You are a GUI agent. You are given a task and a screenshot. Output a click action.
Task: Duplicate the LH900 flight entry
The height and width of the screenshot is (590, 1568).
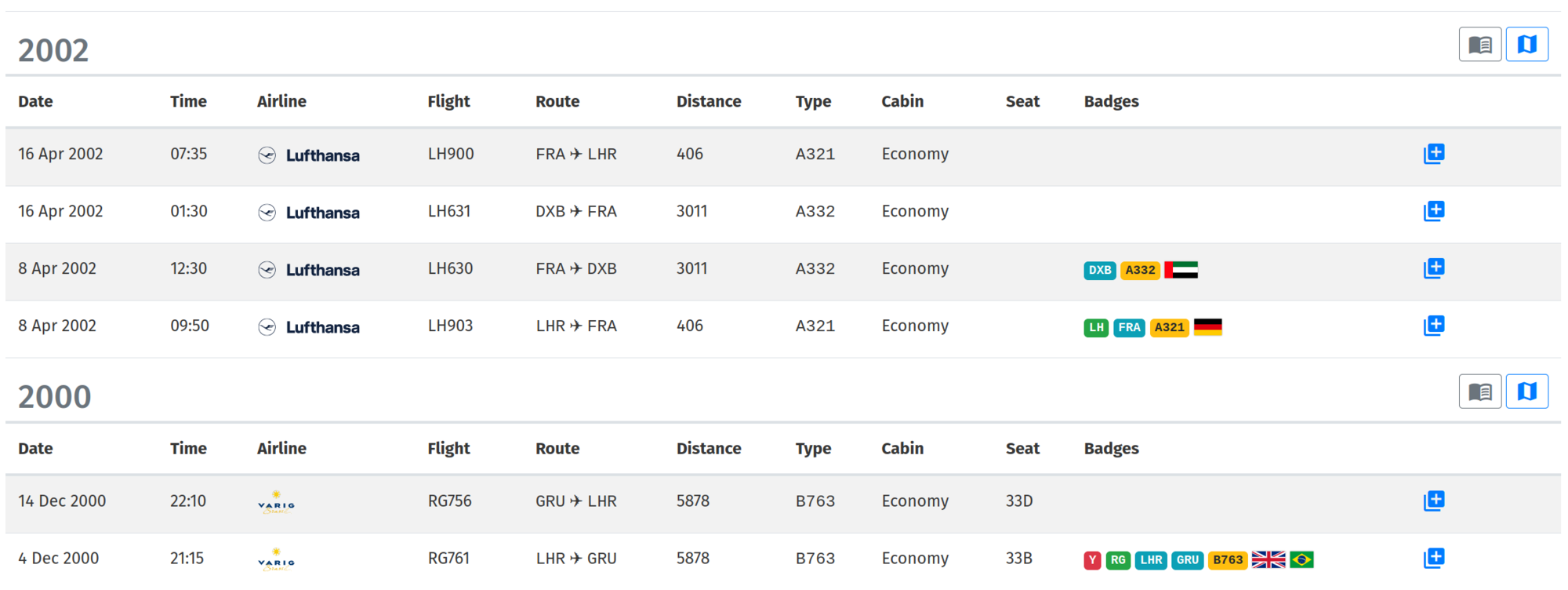click(x=1434, y=154)
